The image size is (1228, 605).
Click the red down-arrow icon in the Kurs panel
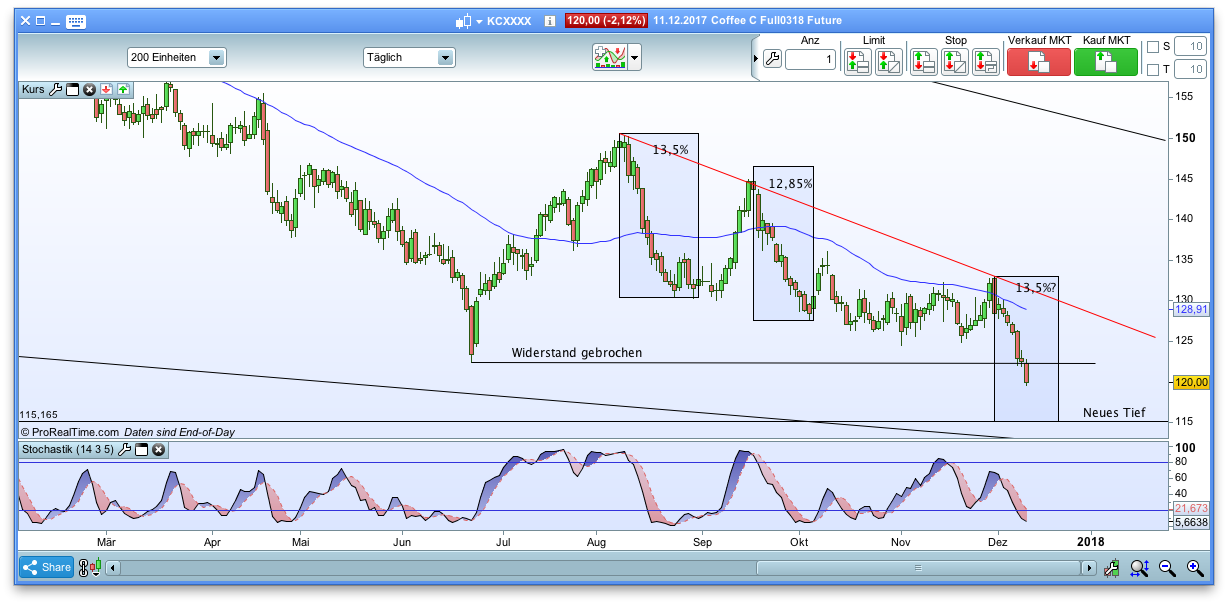coord(106,89)
